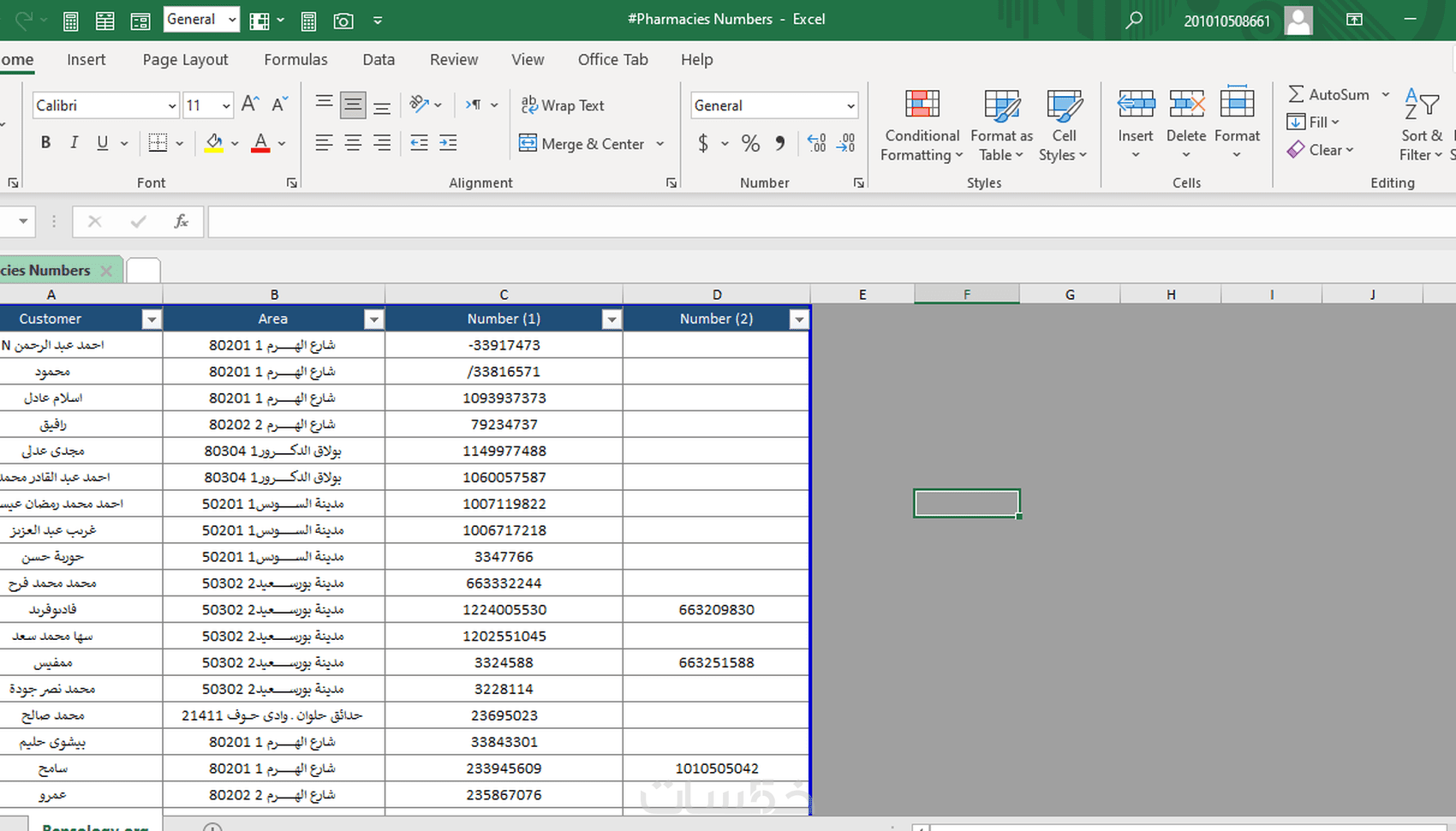
Task: Open the Review ribbon tab
Action: coord(454,59)
